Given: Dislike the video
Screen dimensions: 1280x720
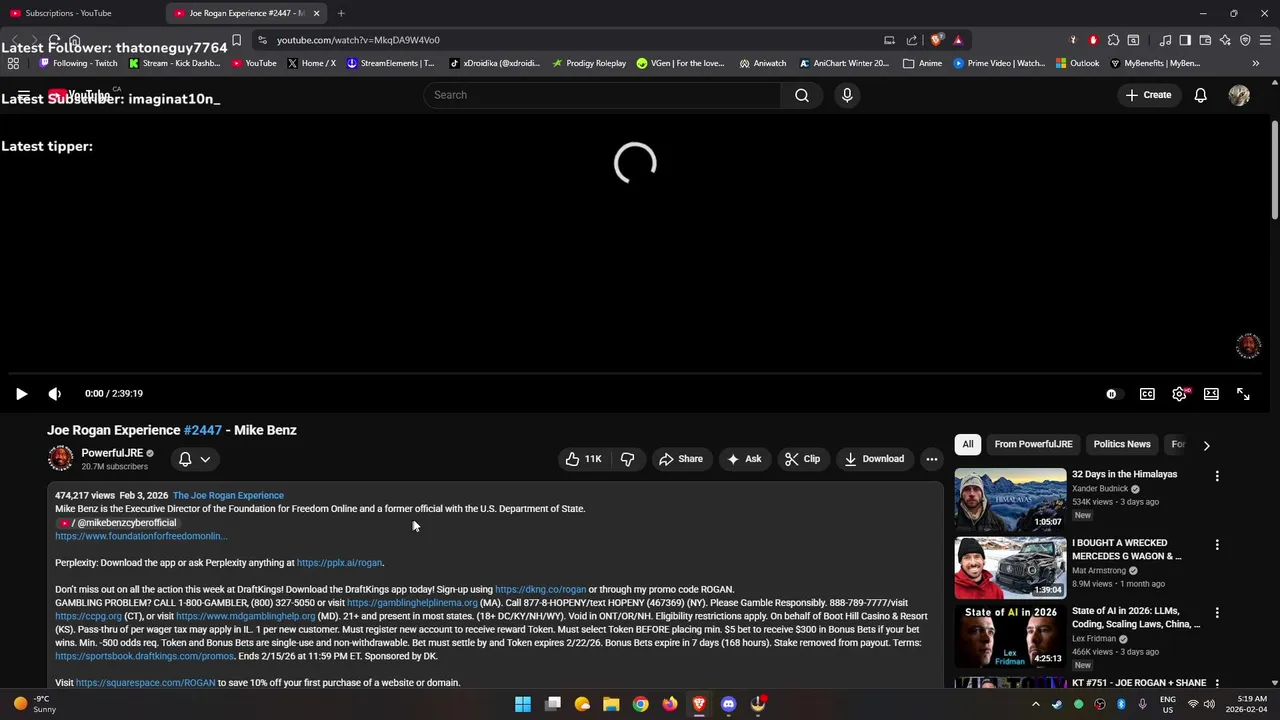Looking at the screenshot, I should pos(627,459).
